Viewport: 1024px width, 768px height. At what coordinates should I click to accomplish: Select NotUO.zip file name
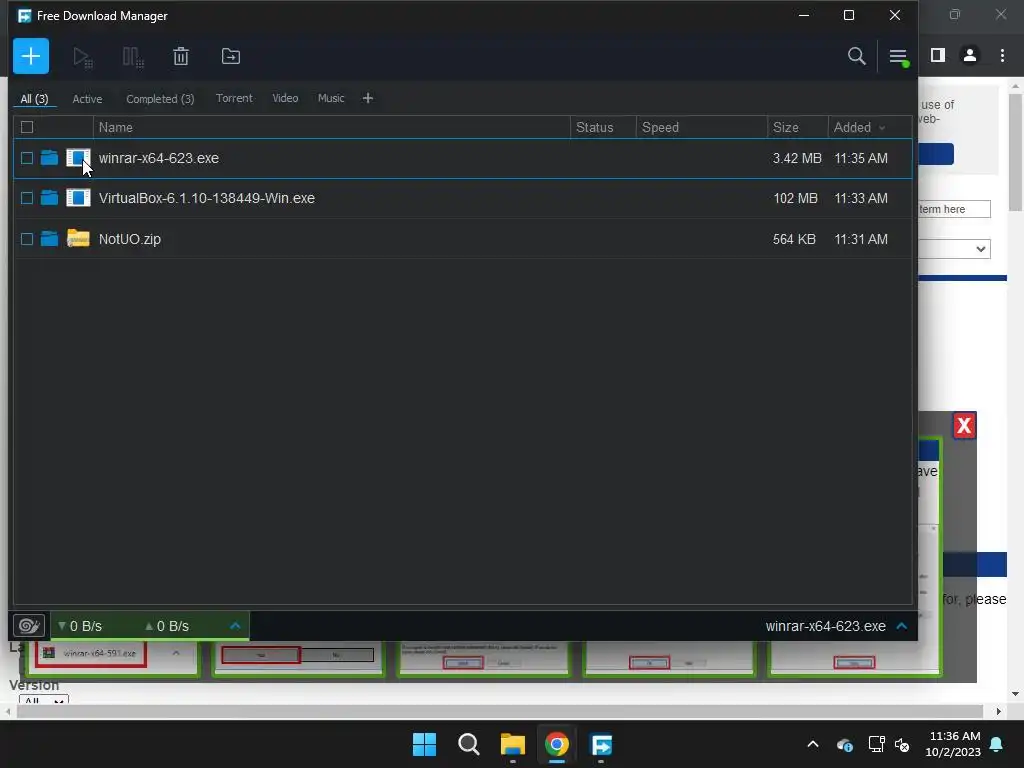tap(129, 239)
